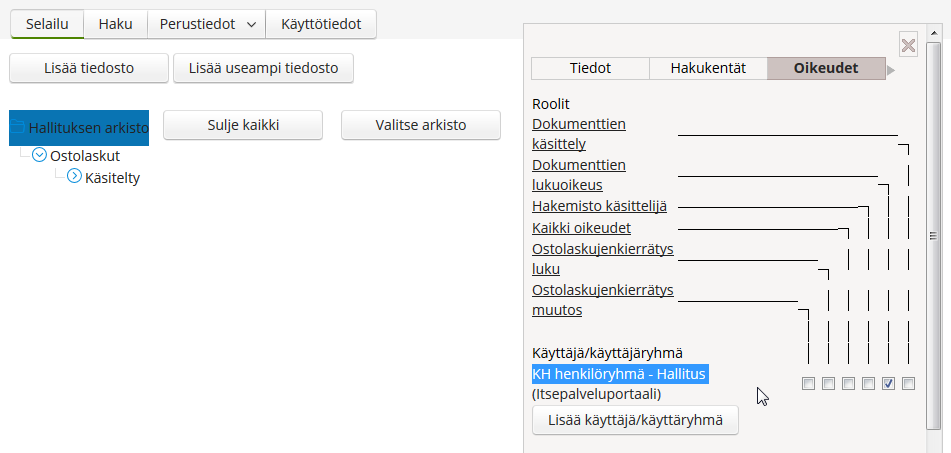951x453 pixels.
Task: Open the Hakukentät tab
Action: pos(708,68)
